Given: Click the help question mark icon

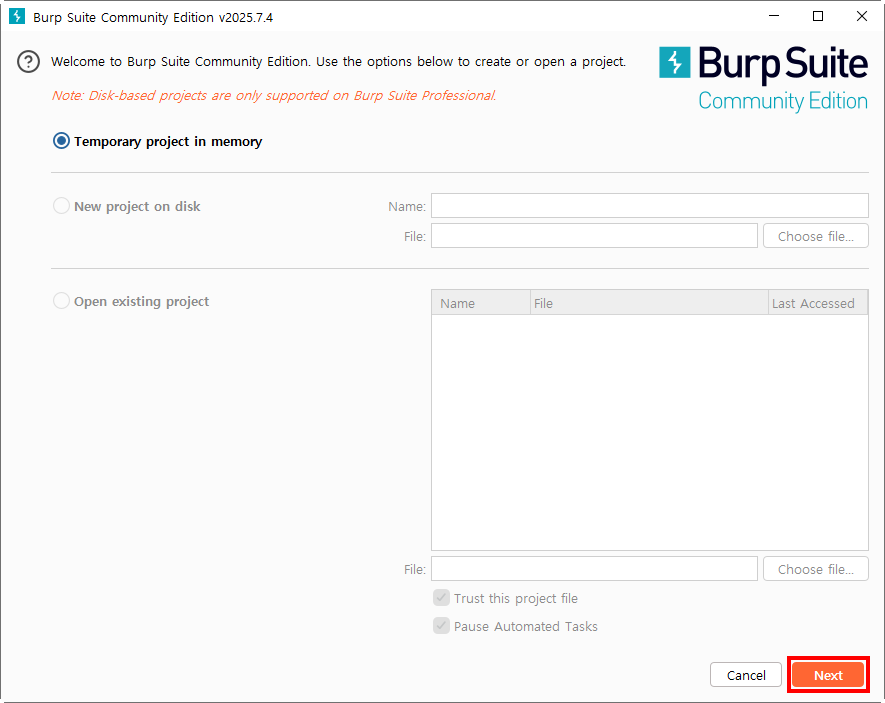Looking at the screenshot, I should (28, 61).
